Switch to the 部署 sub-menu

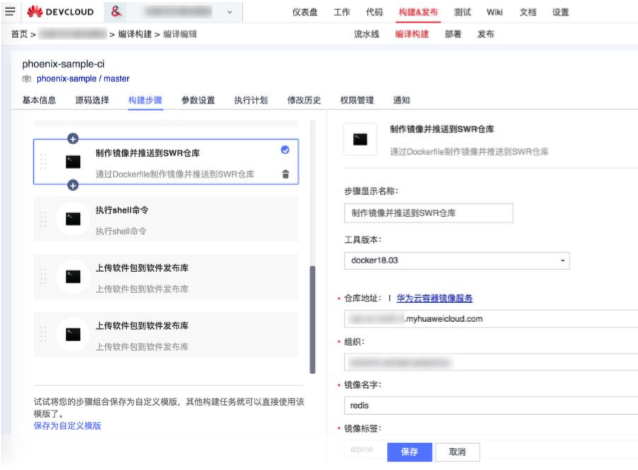[453, 34]
